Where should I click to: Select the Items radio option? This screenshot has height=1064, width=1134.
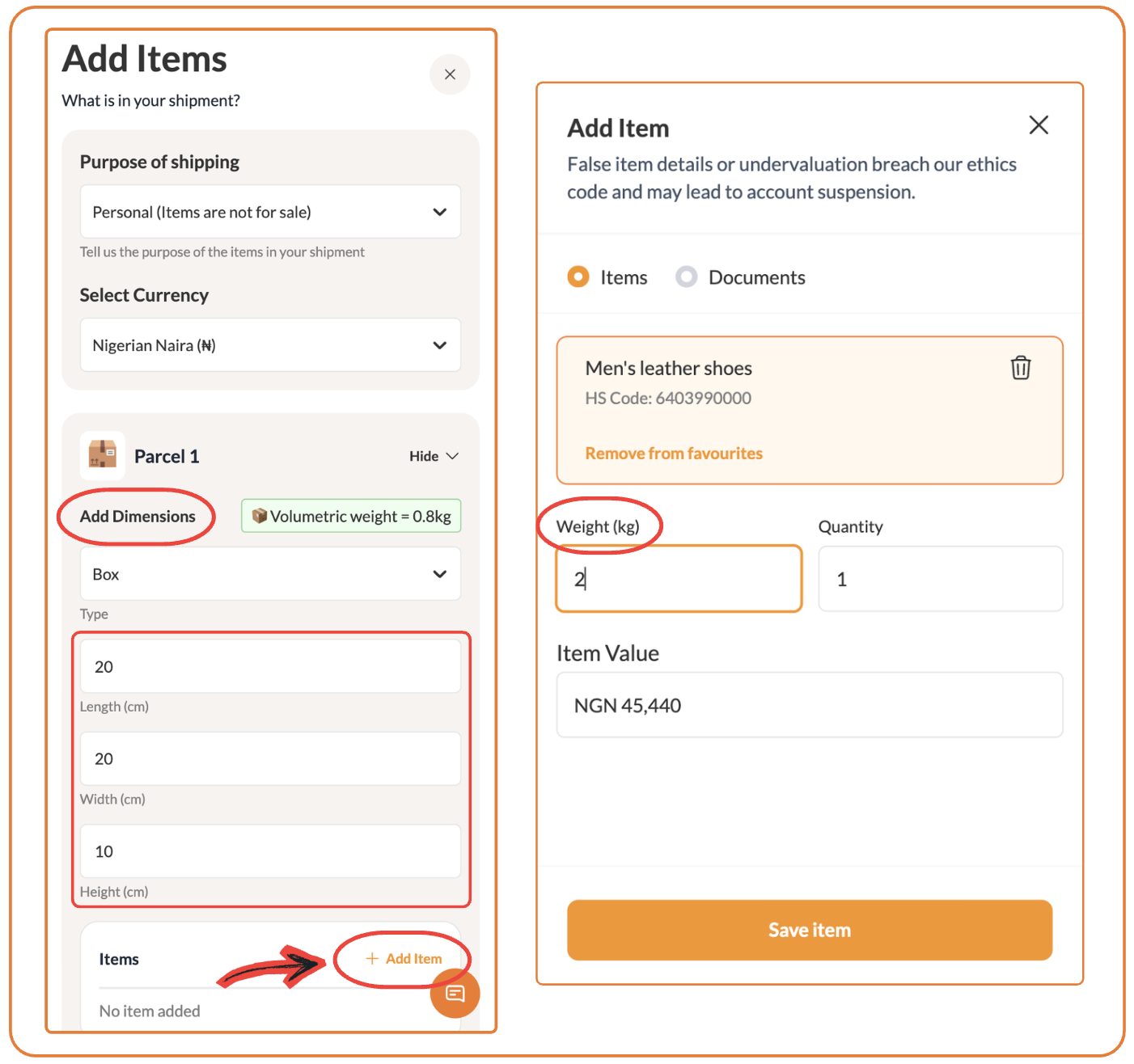tap(578, 277)
